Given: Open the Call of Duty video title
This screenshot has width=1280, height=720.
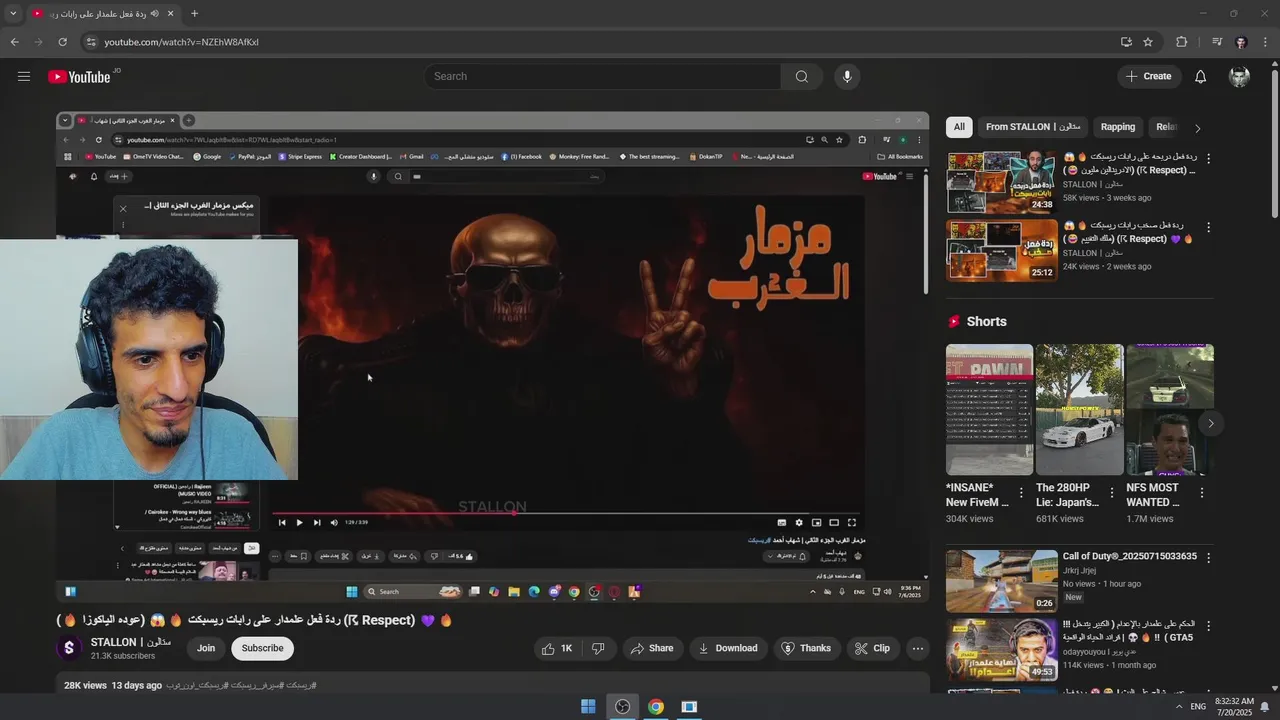Looking at the screenshot, I should tap(1129, 556).
